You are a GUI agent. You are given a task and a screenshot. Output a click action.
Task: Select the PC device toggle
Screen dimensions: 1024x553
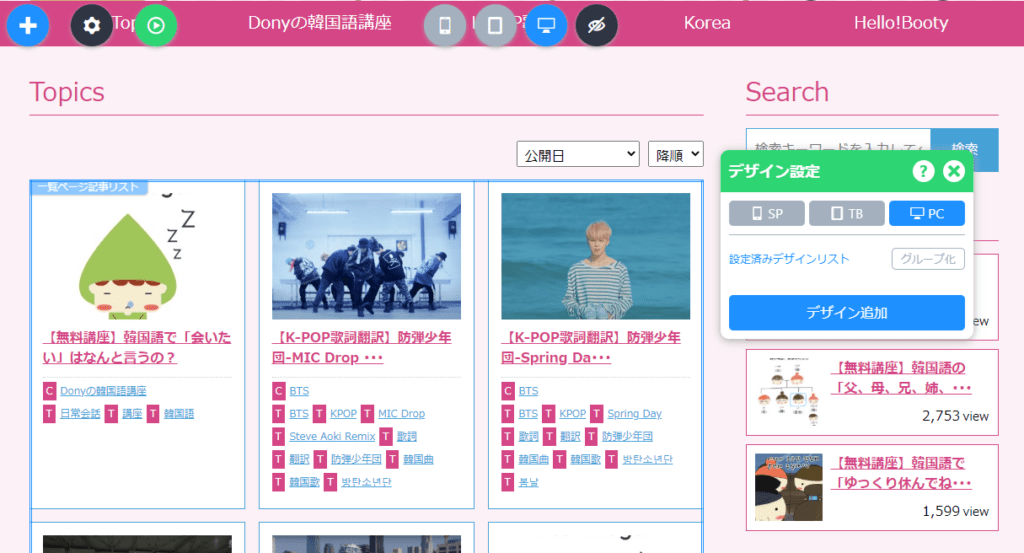click(926, 213)
